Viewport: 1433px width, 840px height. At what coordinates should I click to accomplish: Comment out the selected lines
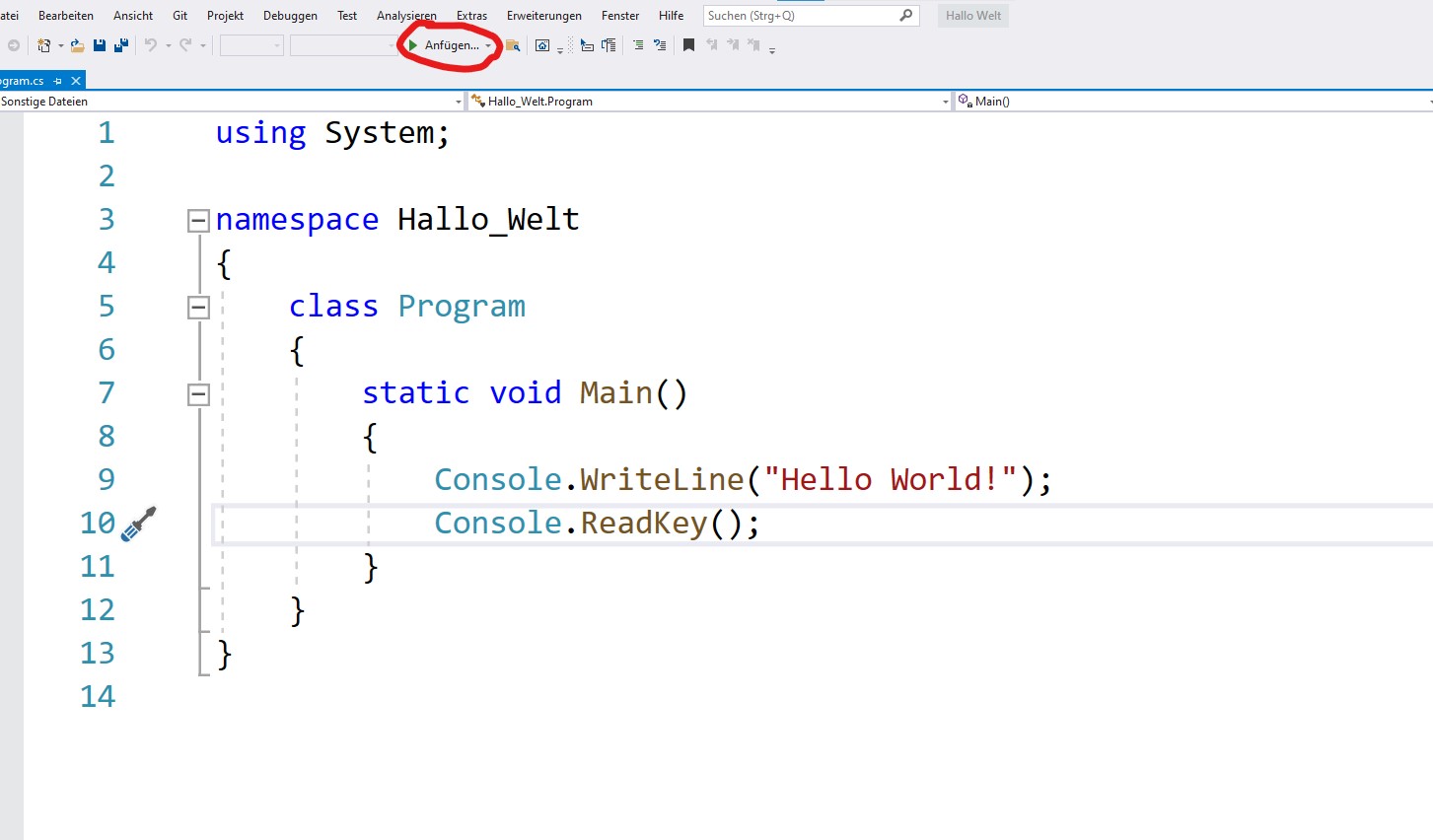click(x=638, y=45)
